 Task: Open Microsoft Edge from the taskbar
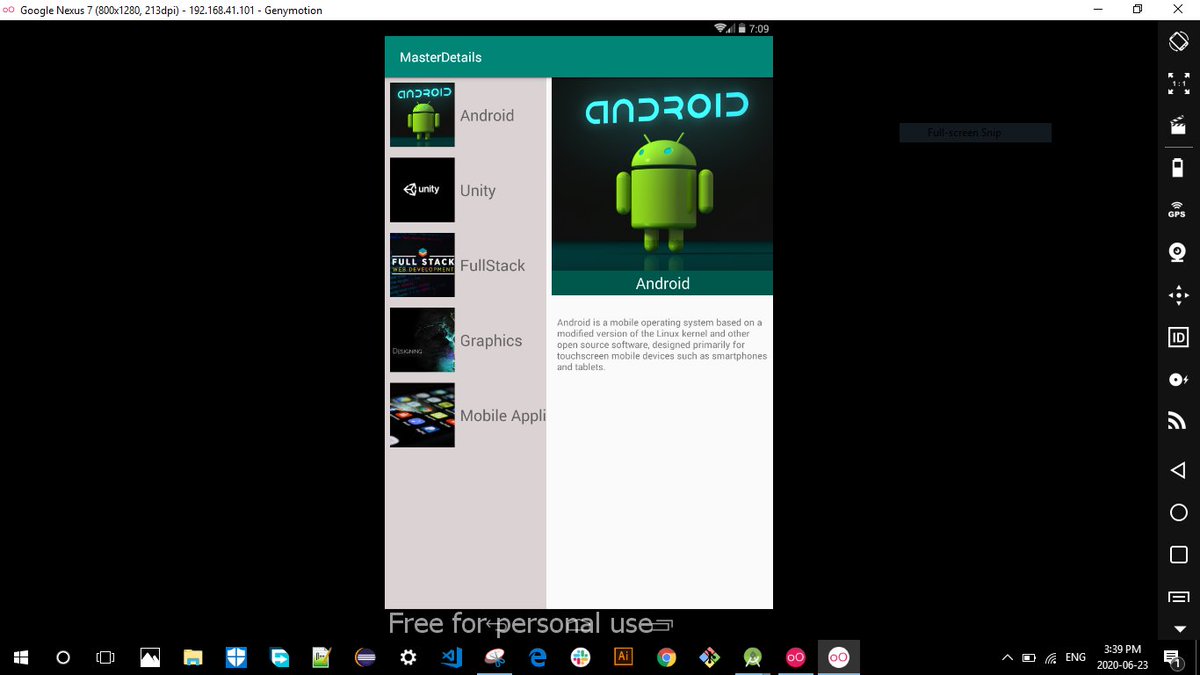pyautogui.click(x=537, y=657)
